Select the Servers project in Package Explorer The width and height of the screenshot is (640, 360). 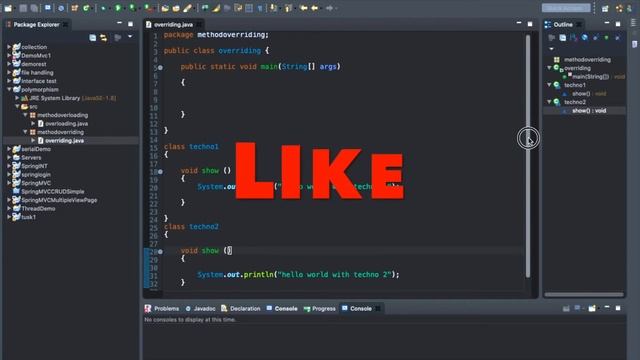pos(31,158)
